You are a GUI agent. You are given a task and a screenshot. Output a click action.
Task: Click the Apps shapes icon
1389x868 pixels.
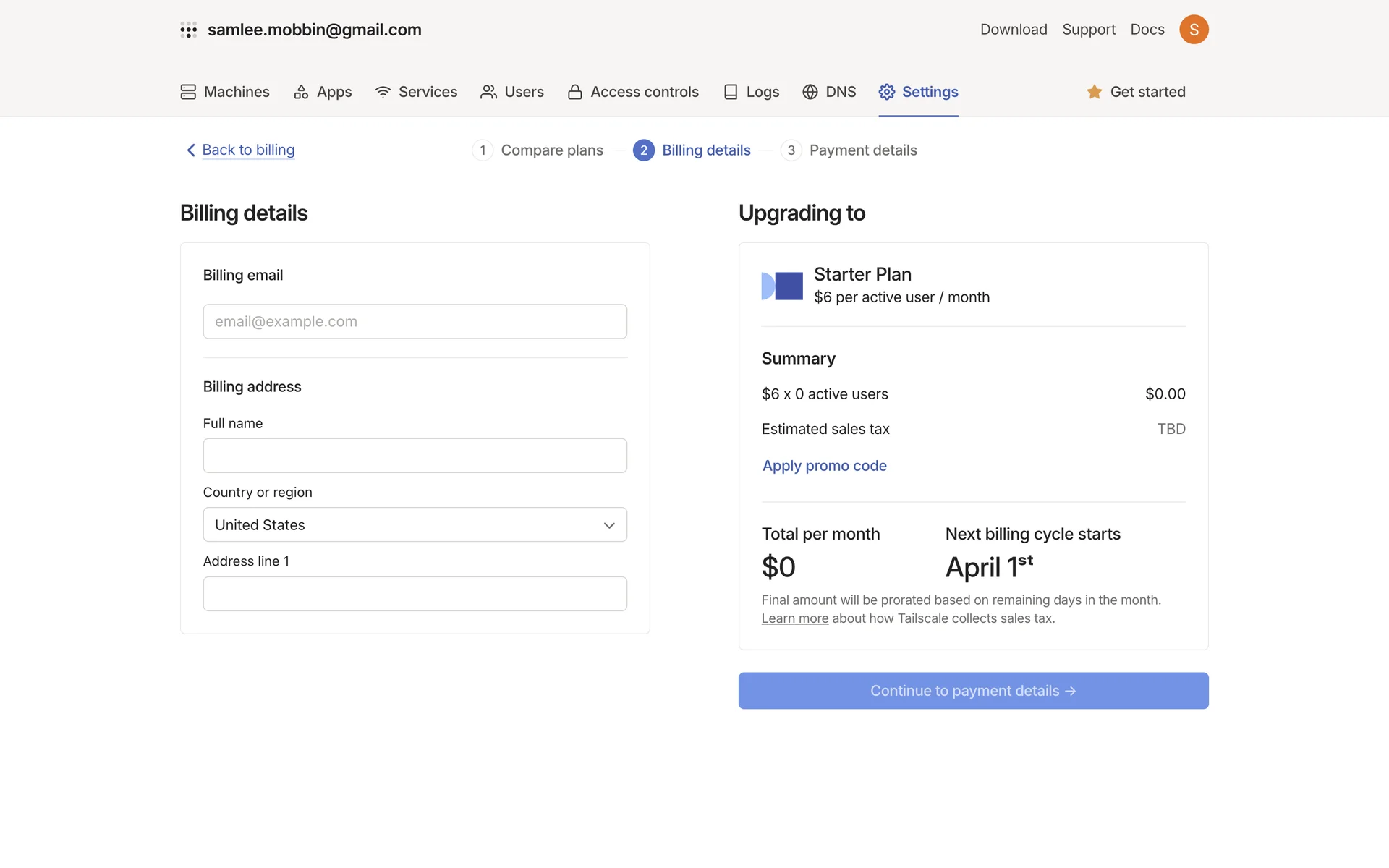coord(301,92)
